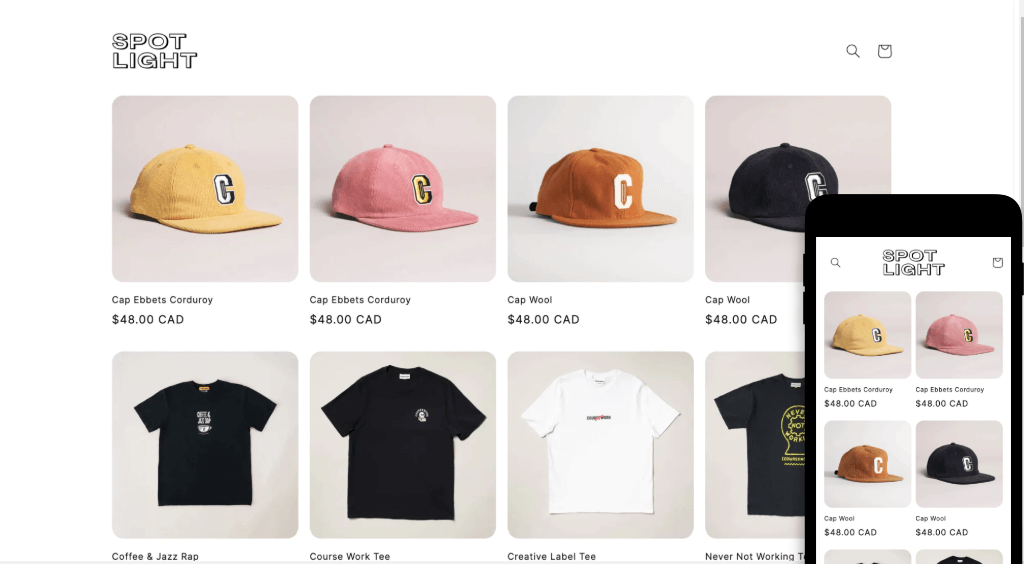
Task: Select the orange Cap Wool product image
Action: [x=601, y=189]
